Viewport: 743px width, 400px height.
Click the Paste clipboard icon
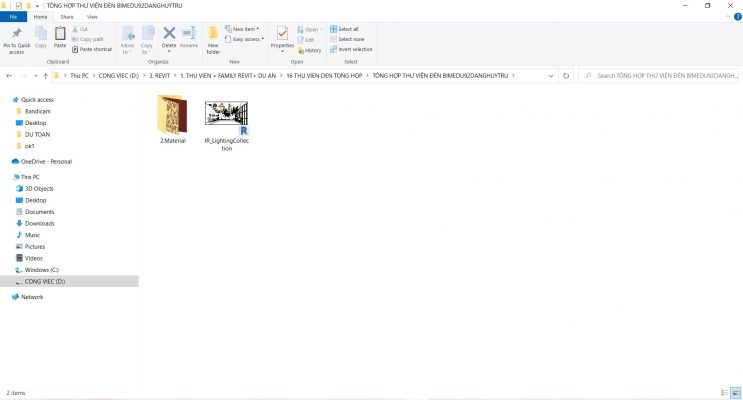[60, 36]
